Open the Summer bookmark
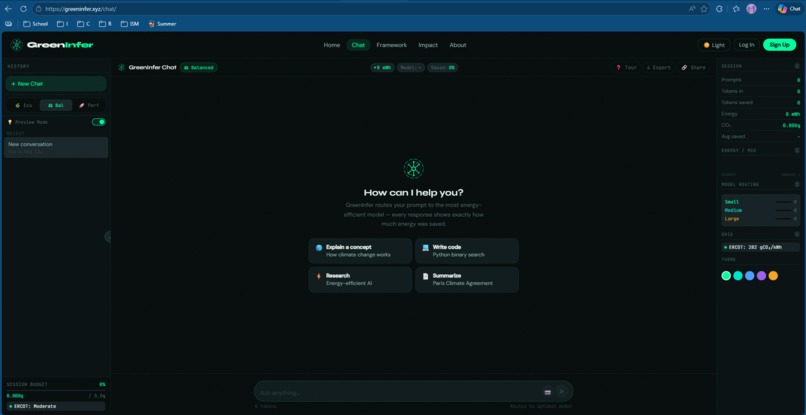 click(x=162, y=24)
